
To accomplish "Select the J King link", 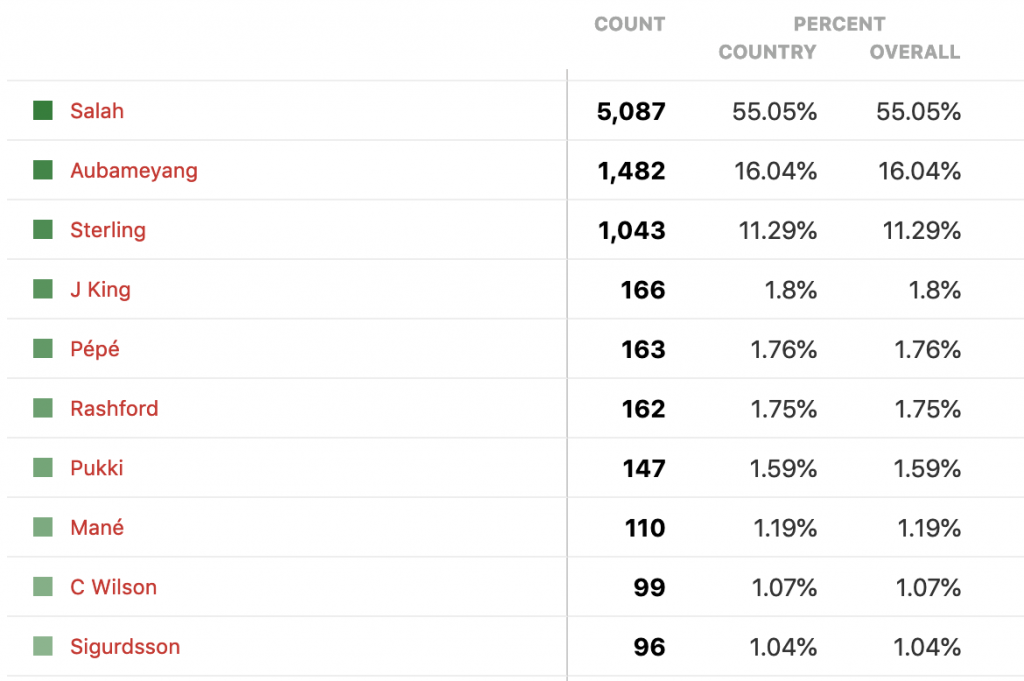I will point(101,289).
